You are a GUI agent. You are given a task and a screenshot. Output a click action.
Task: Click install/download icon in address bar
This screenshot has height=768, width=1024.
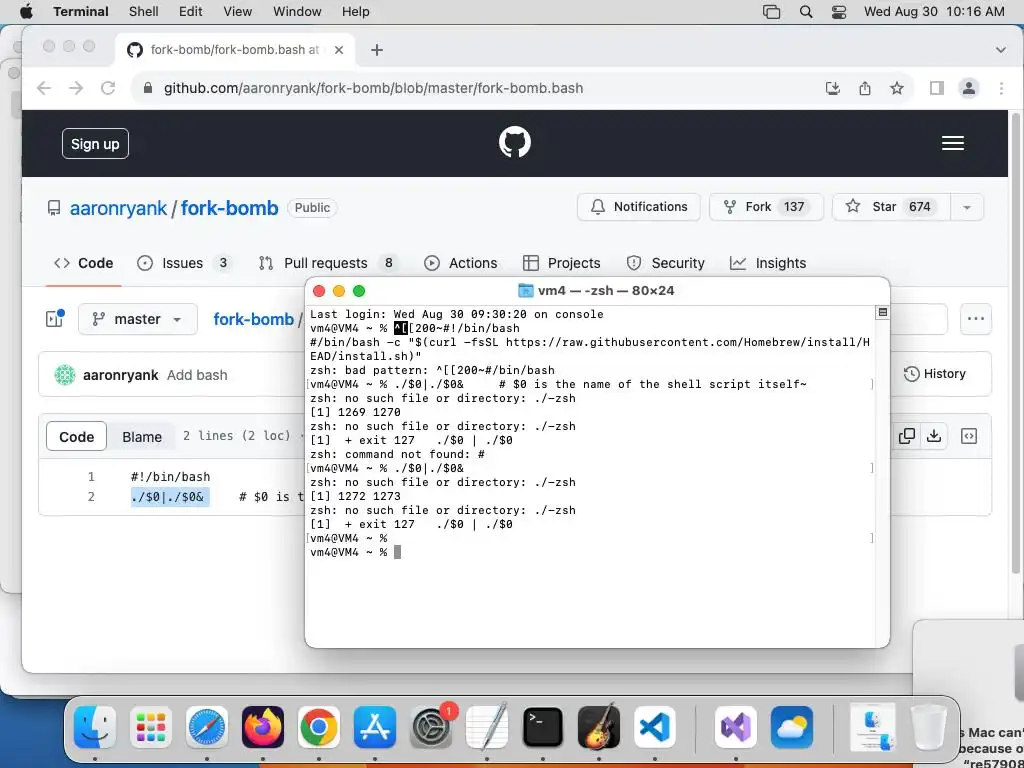(833, 88)
